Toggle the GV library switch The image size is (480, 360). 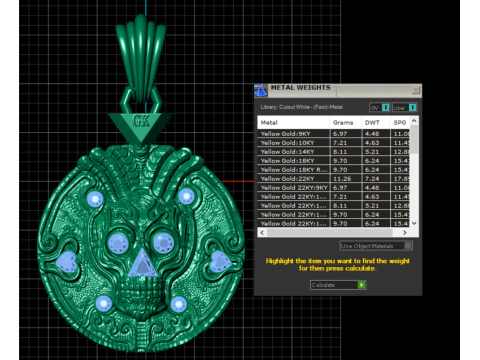[385, 107]
